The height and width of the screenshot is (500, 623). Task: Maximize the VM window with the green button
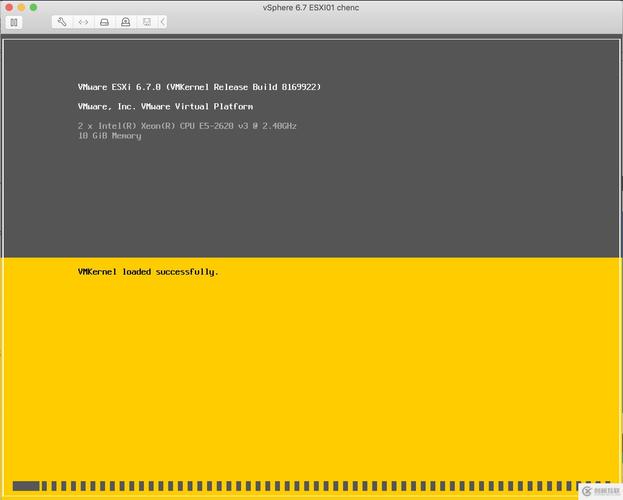tap(34, 6)
